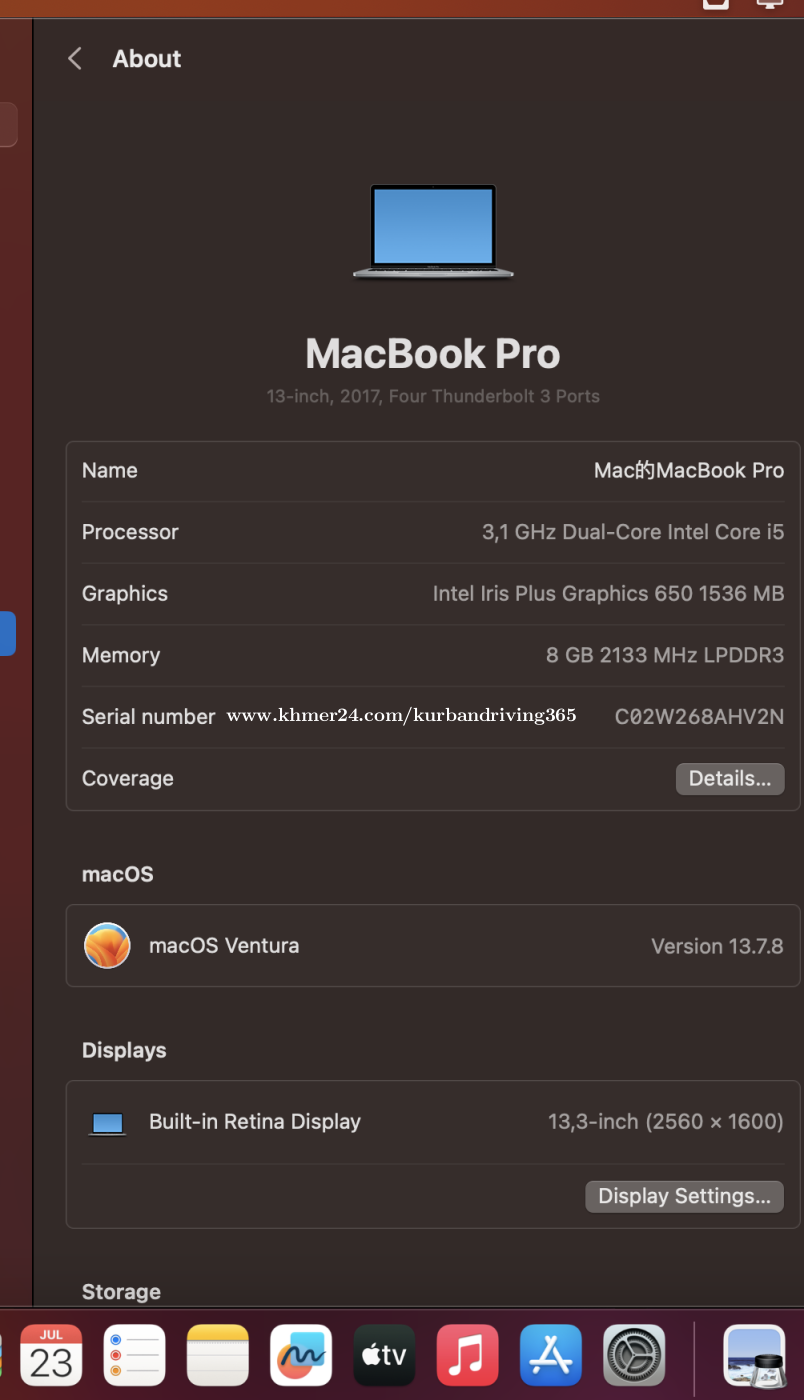Click the 13-inch, 2017, Four Thunderbolt 3 Ports subtitle
Screen dimensions: 804x1400
[x=433, y=397]
